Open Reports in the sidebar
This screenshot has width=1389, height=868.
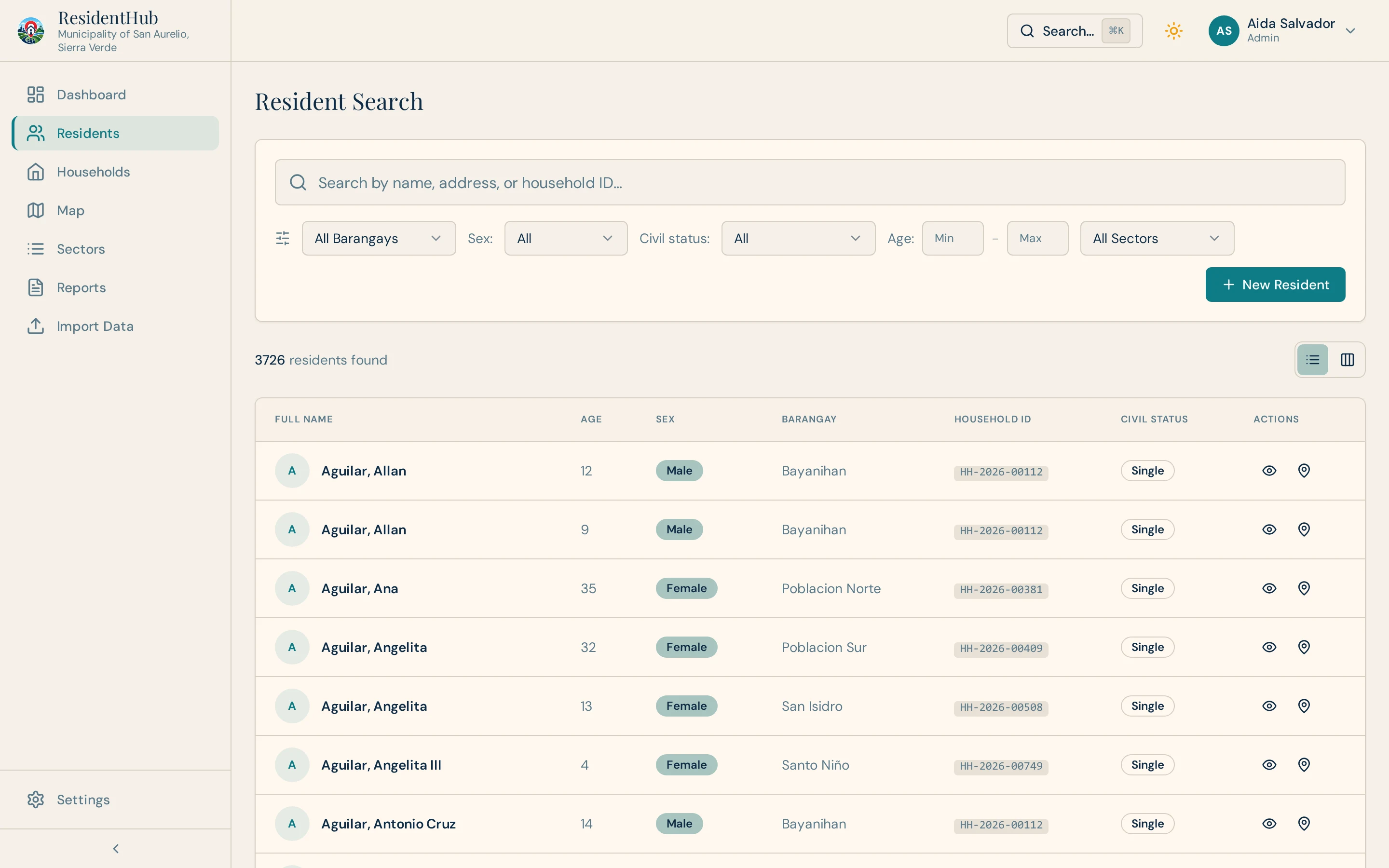(x=115, y=287)
